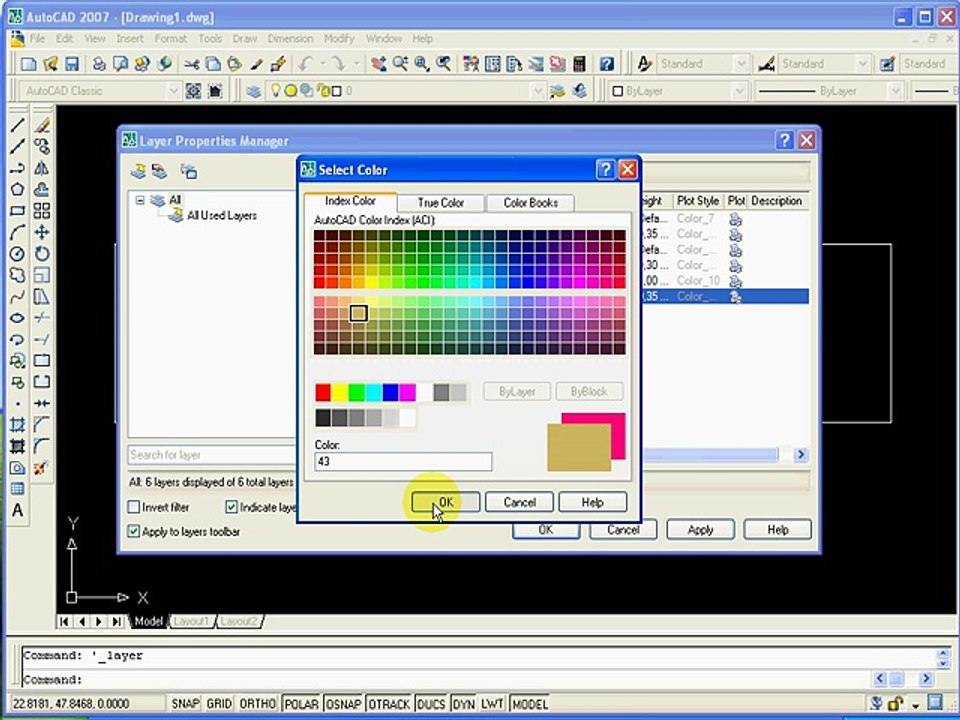Screen dimensions: 960x720
Task: Open the Layer Properties Manager toolbar icon
Action: (253, 91)
